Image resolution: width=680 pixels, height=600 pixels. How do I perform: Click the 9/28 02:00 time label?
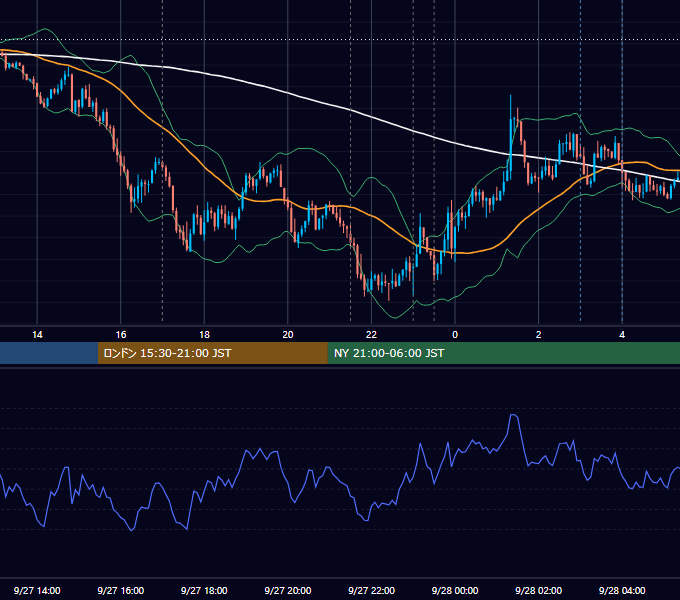[x=538, y=590]
